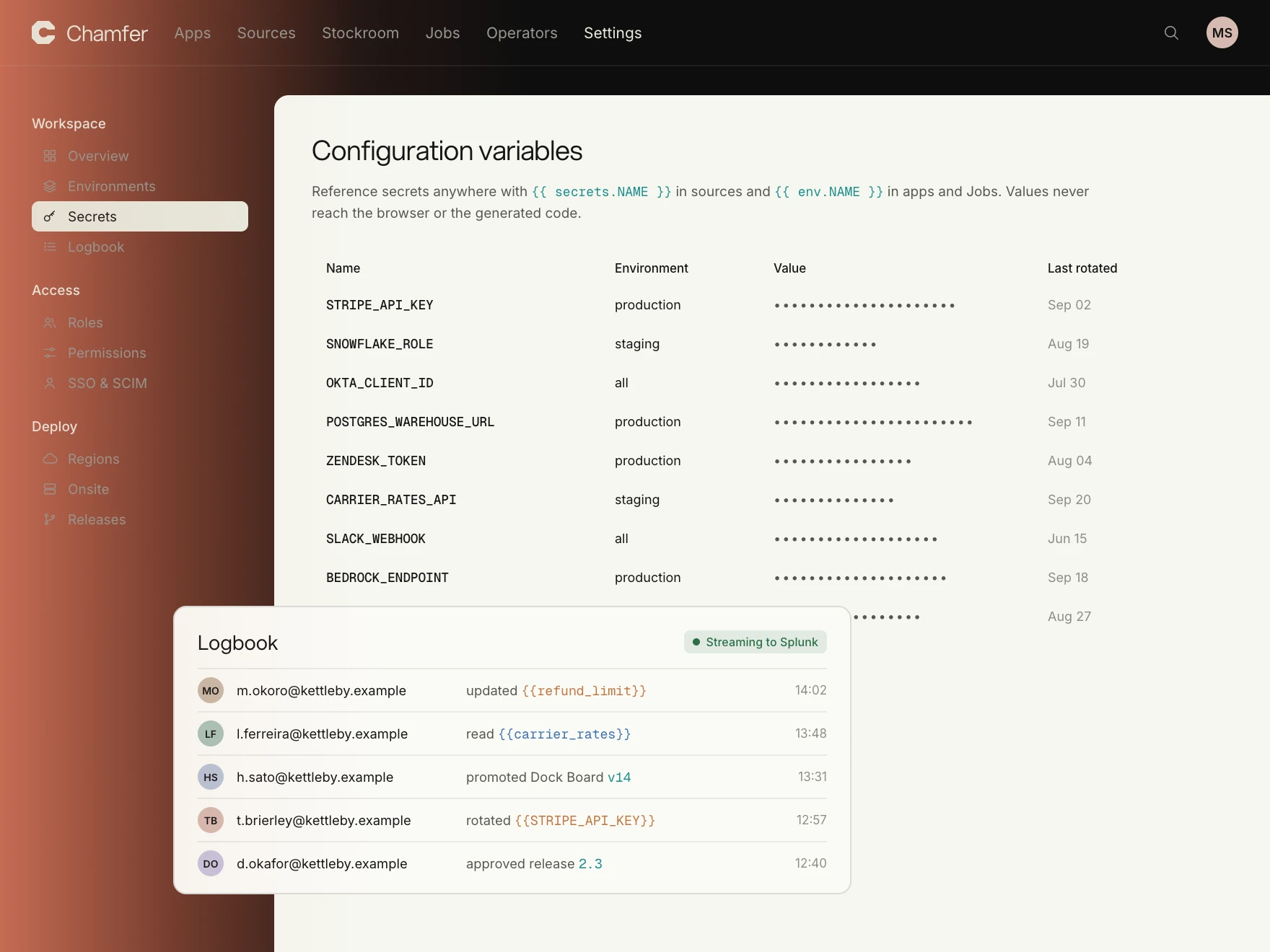Click the ZENDESK_TOKEN variable name

[376, 461]
